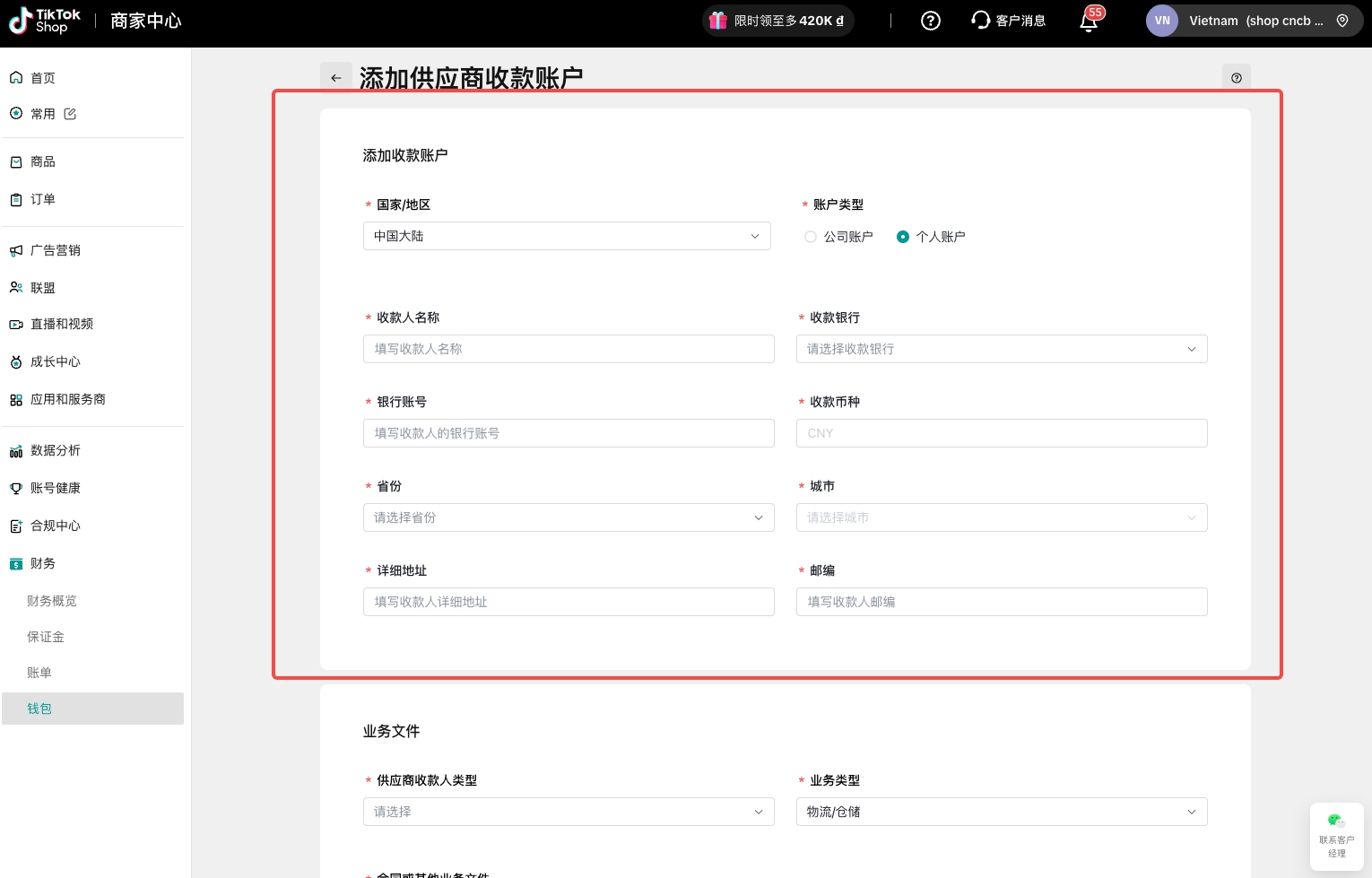
Task: Open the WeChat contact account manager widget
Action: coord(1336,836)
